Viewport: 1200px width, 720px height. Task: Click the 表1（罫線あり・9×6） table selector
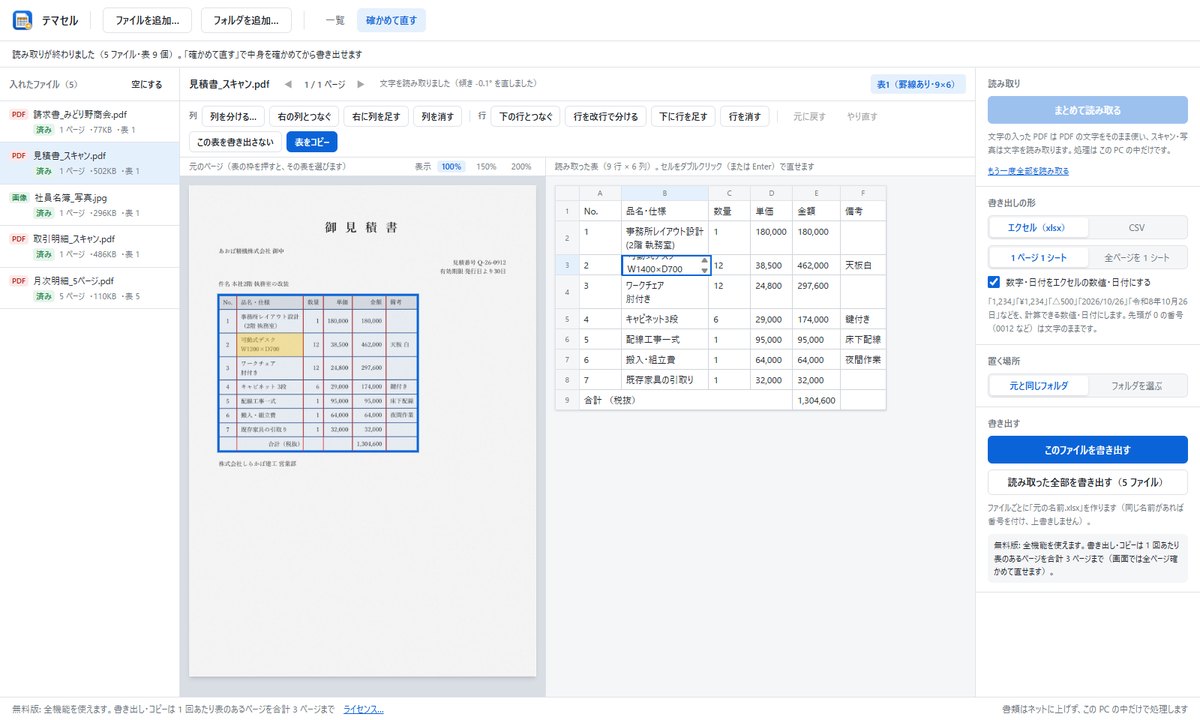point(918,85)
